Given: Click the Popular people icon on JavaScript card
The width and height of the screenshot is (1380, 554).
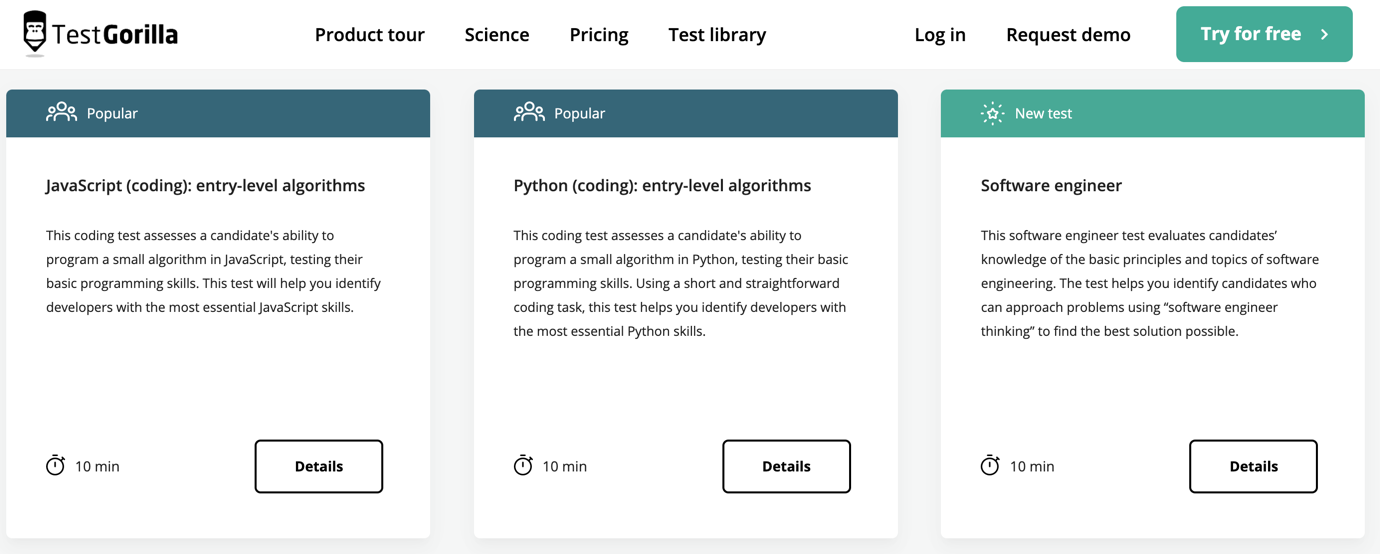Looking at the screenshot, I should (61, 112).
